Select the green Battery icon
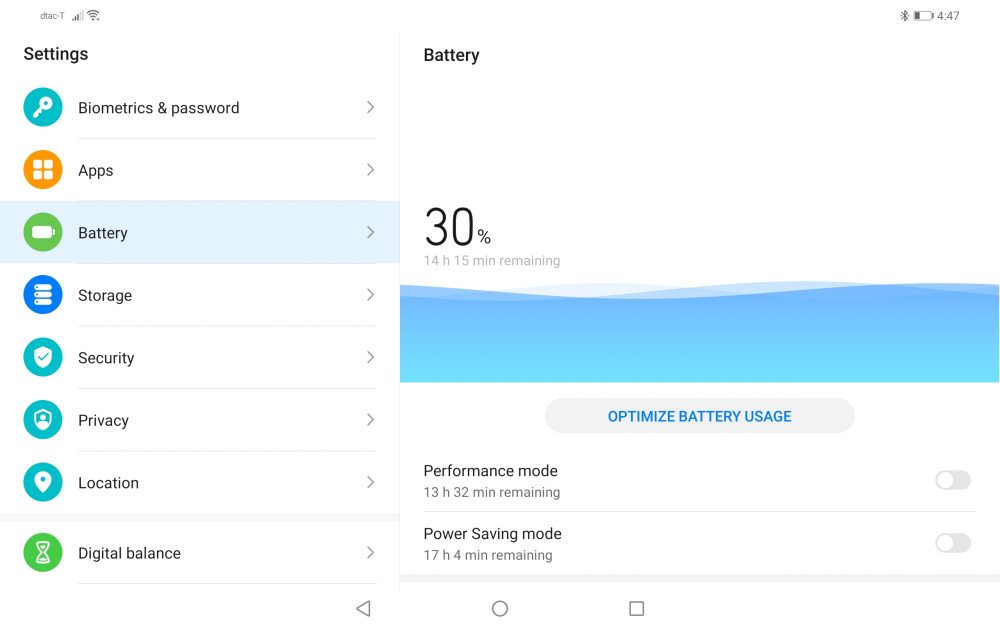The height and width of the screenshot is (625, 1000). [43, 232]
